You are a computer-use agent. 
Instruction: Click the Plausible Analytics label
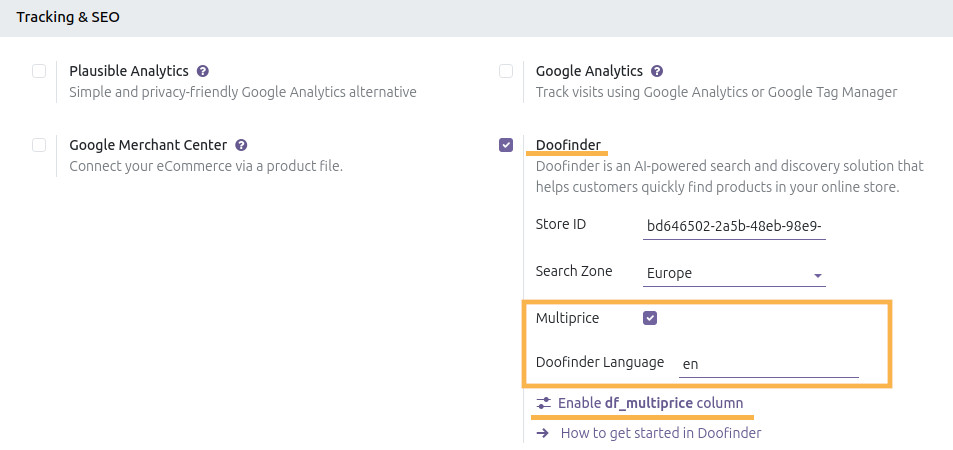(x=129, y=71)
